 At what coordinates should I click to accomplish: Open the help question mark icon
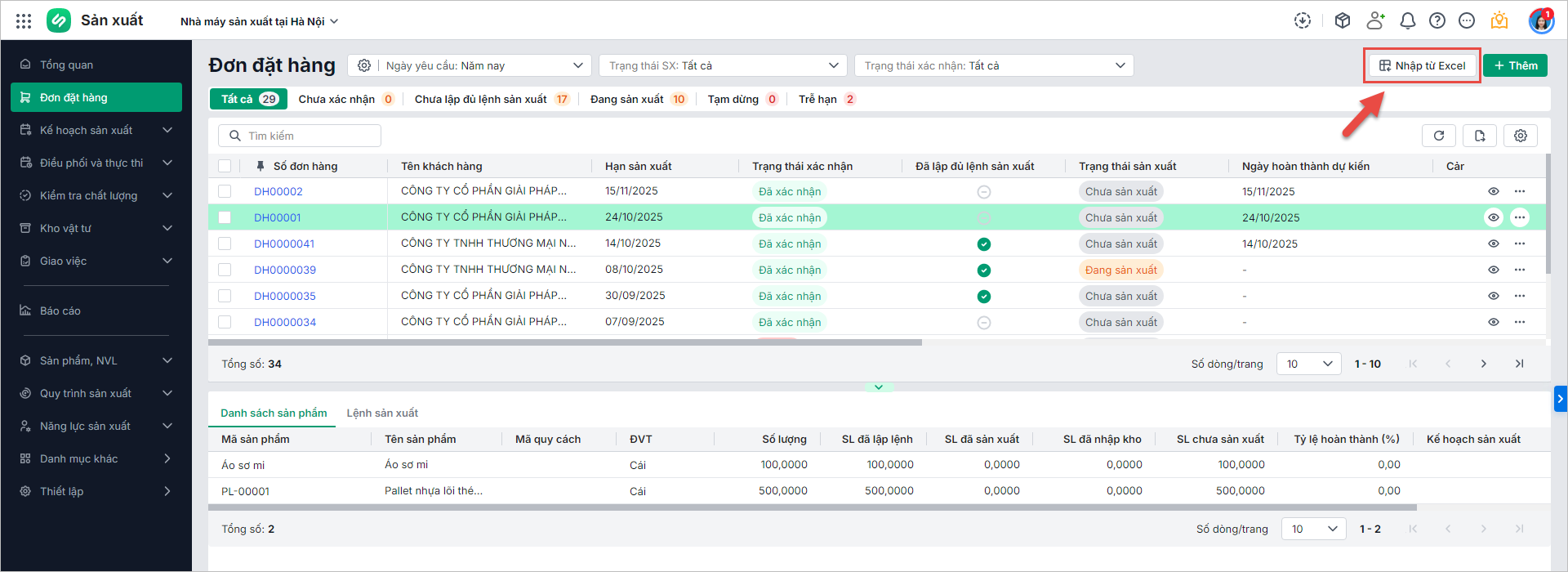pos(1437,21)
